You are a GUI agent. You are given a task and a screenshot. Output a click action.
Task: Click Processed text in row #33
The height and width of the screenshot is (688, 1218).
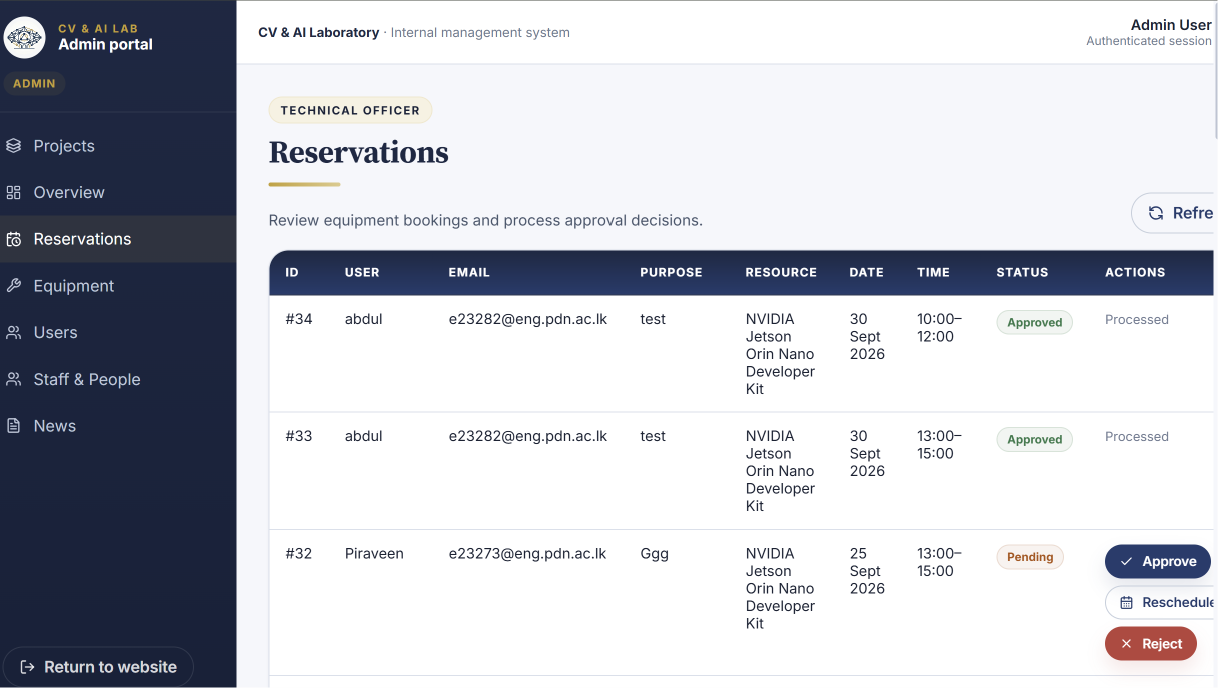[1137, 436]
